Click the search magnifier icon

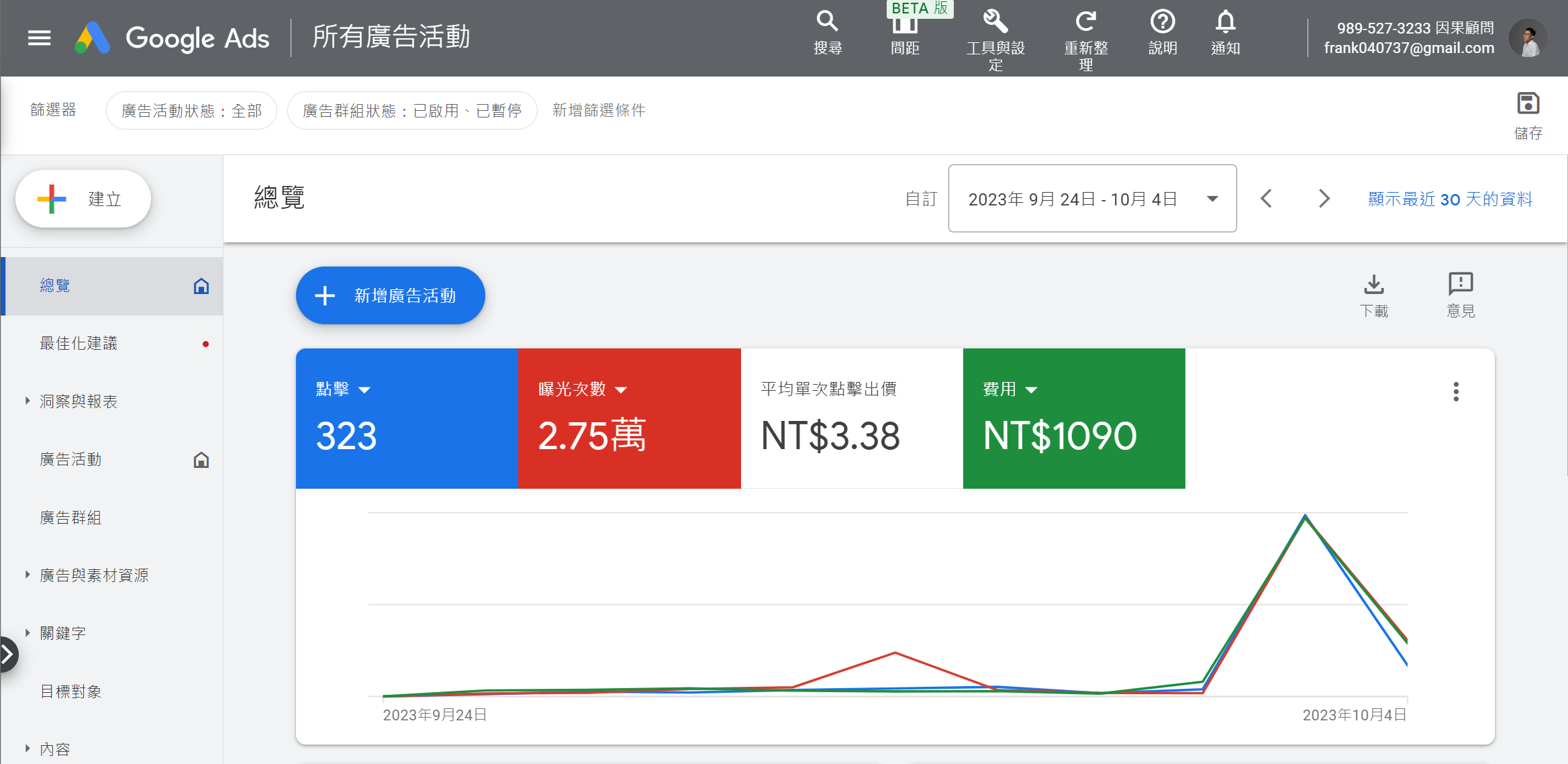pyautogui.click(x=827, y=22)
